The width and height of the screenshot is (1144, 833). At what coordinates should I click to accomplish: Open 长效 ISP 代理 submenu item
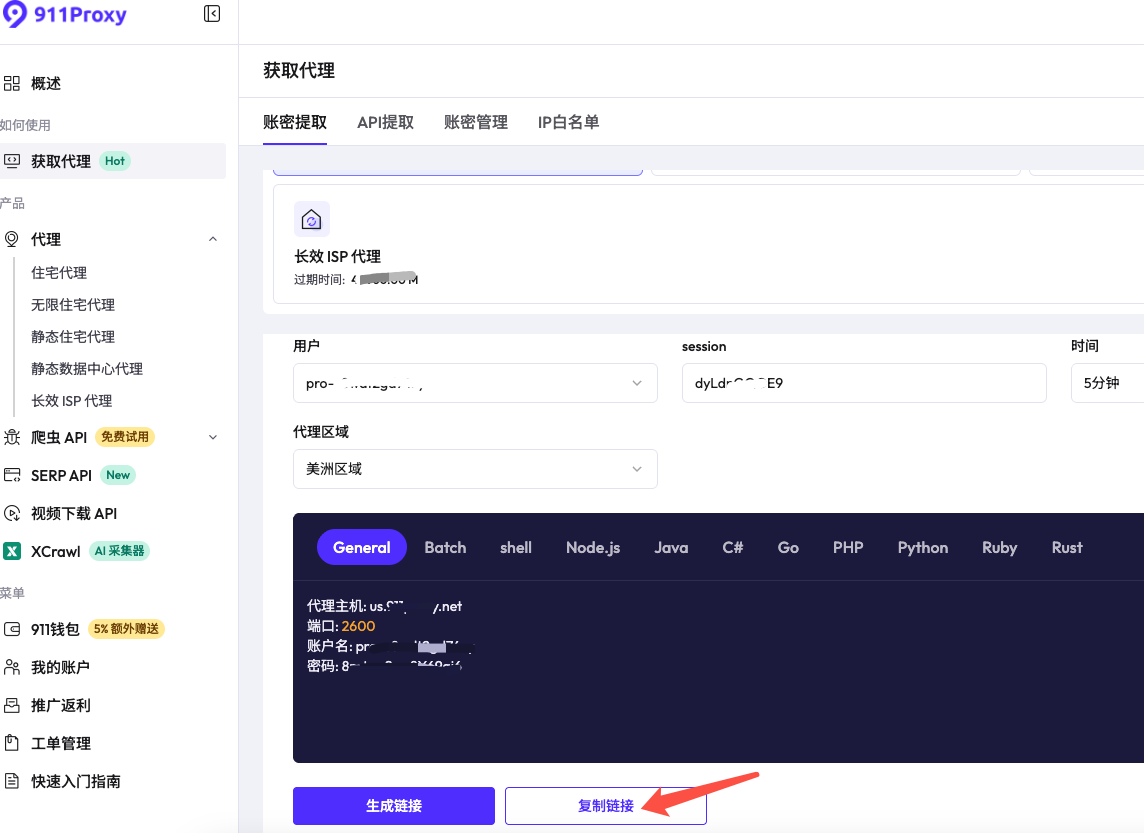(72, 401)
